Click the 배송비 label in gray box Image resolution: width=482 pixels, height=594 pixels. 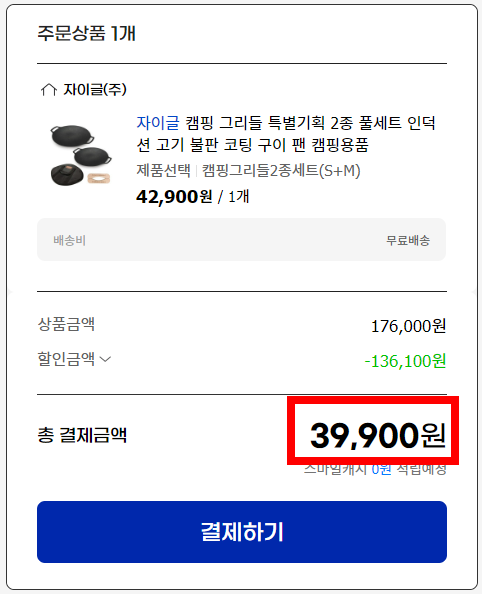(69, 240)
